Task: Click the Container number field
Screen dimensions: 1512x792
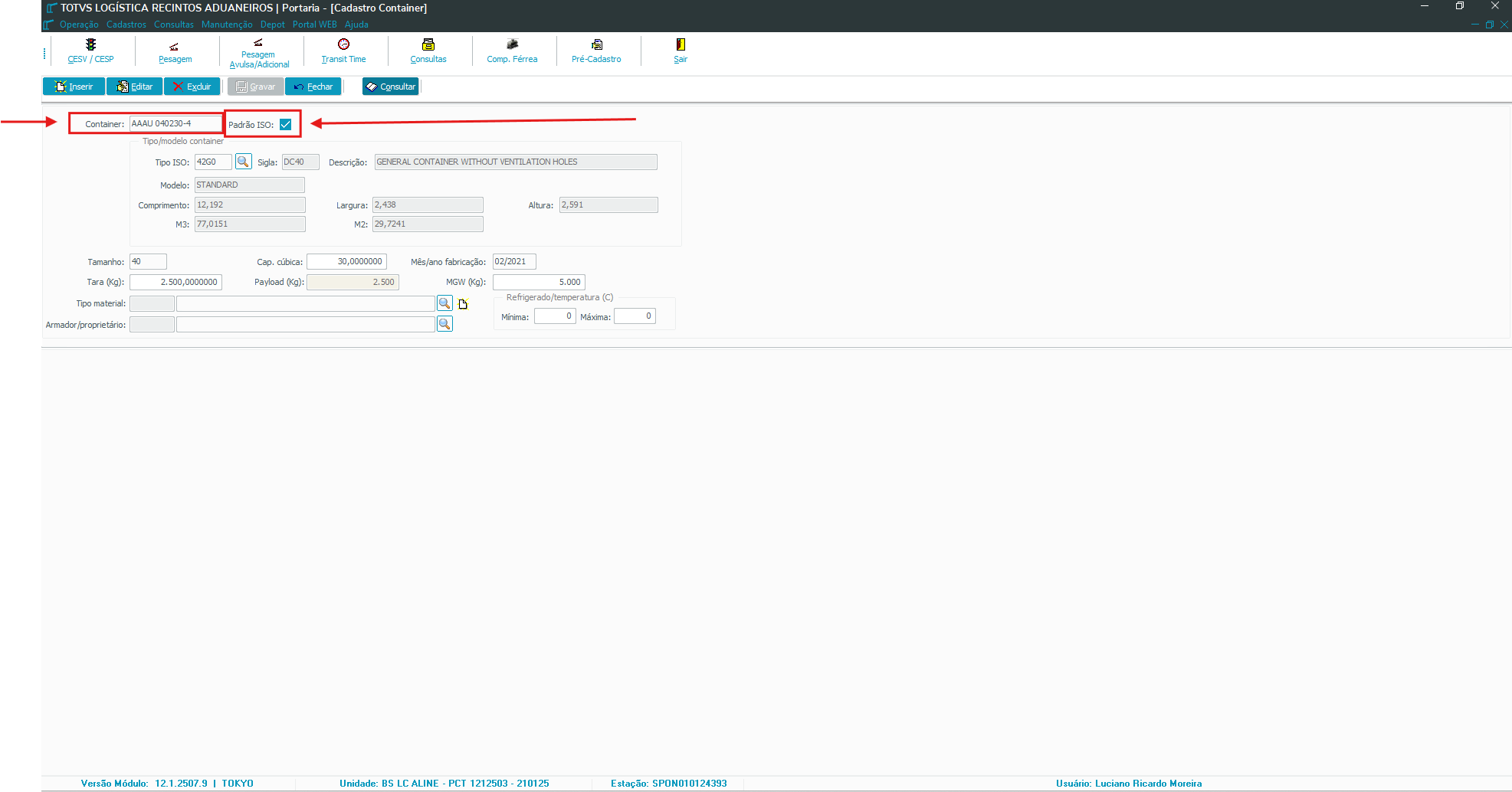Action: [175, 123]
